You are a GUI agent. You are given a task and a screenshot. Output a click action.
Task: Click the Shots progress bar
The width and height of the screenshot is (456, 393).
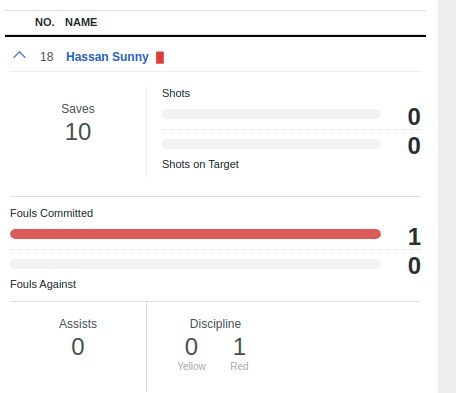[271, 114]
